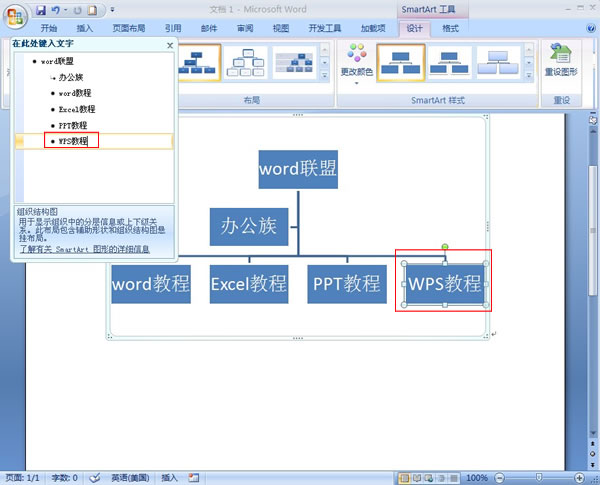This screenshot has width=600, height=485.
Task: Select the '办公族' assistant box
Action: [x=249, y=227]
